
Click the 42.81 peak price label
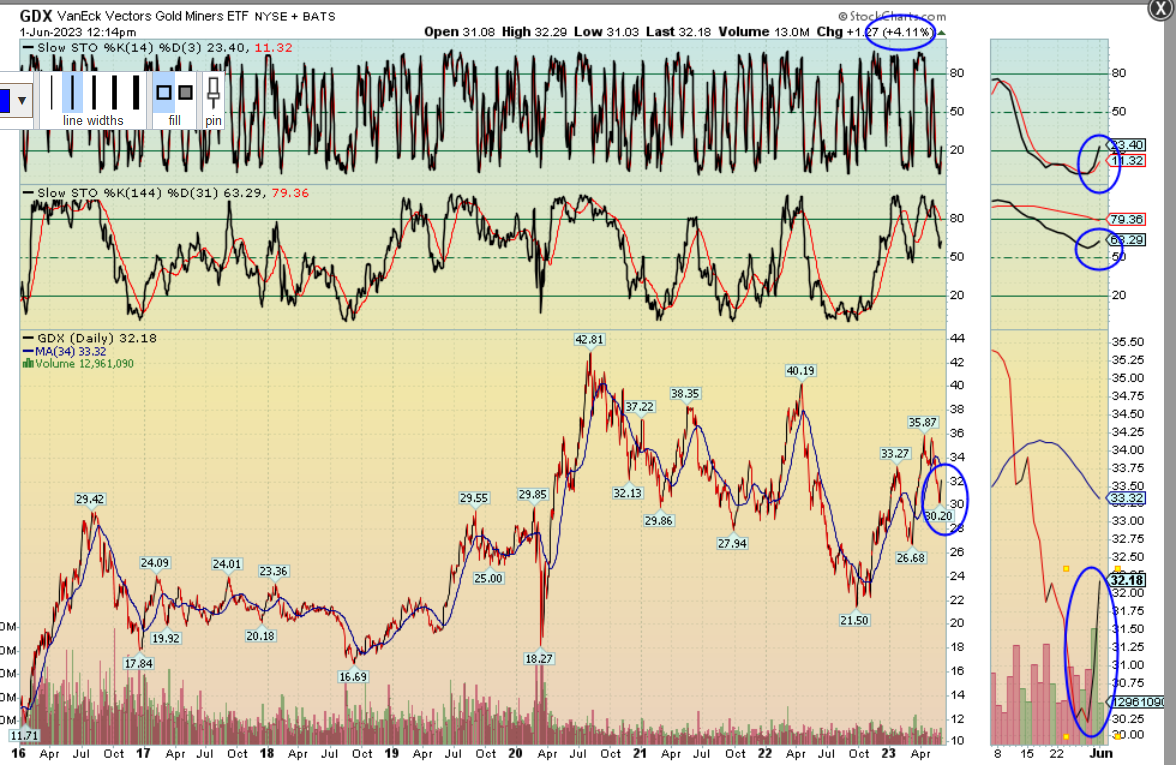coord(591,340)
